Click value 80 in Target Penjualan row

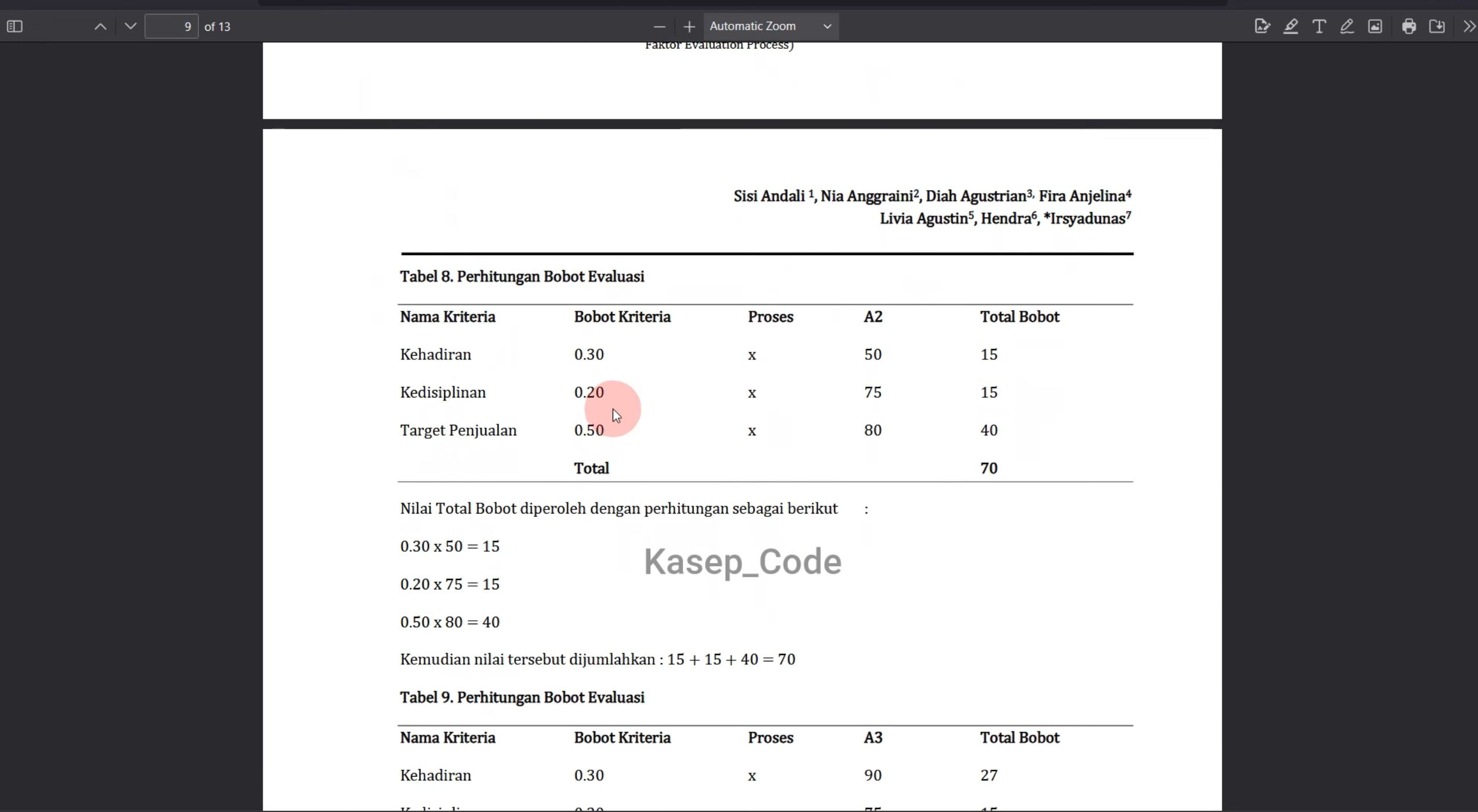coord(873,431)
